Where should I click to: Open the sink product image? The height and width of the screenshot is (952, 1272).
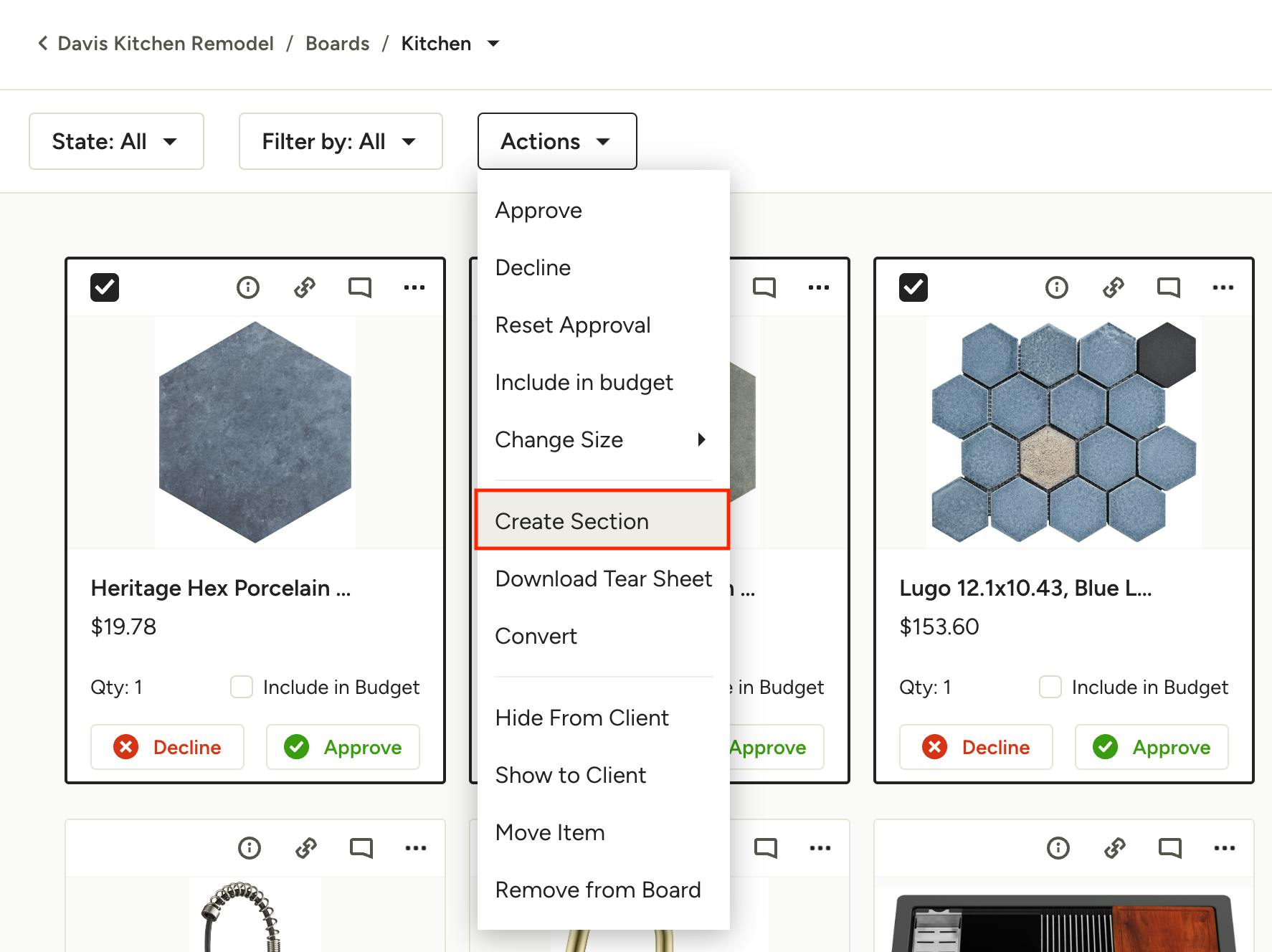coord(1064,921)
